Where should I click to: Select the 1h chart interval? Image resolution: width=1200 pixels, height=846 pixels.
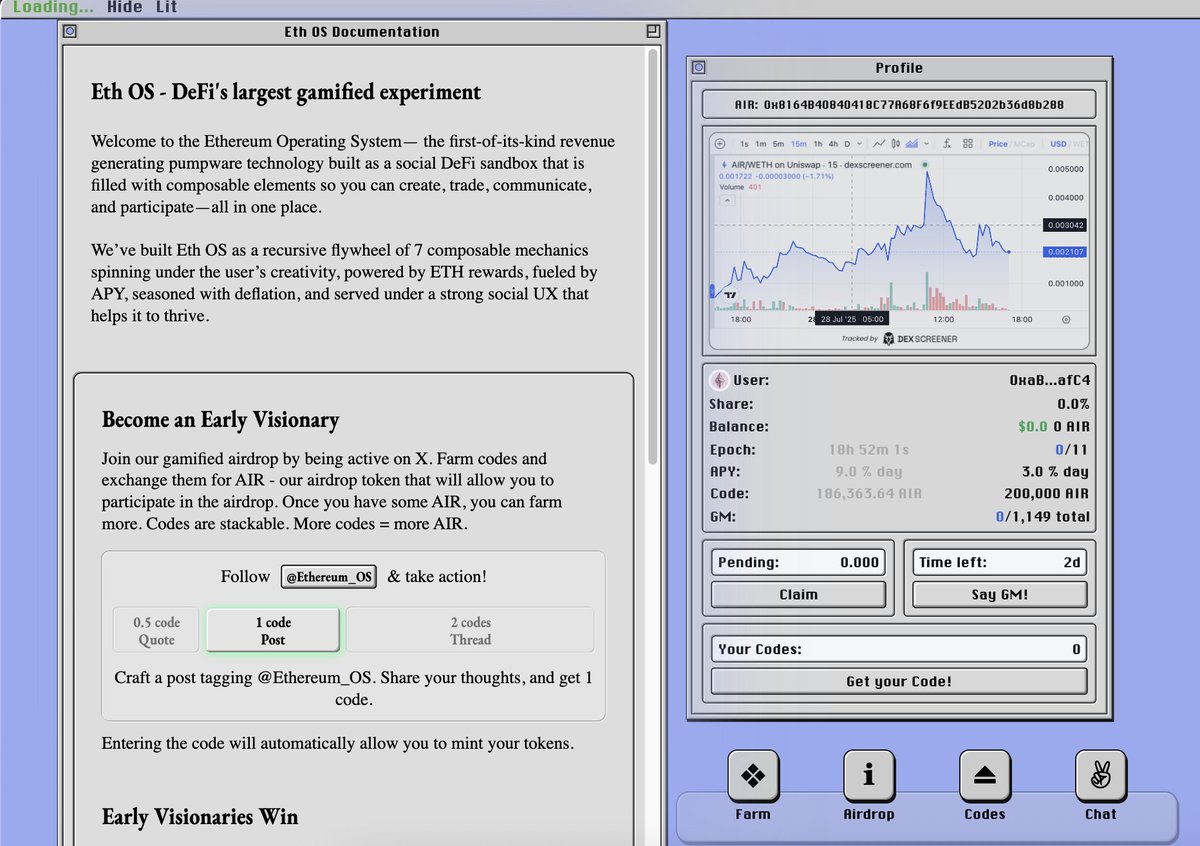click(x=818, y=144)
